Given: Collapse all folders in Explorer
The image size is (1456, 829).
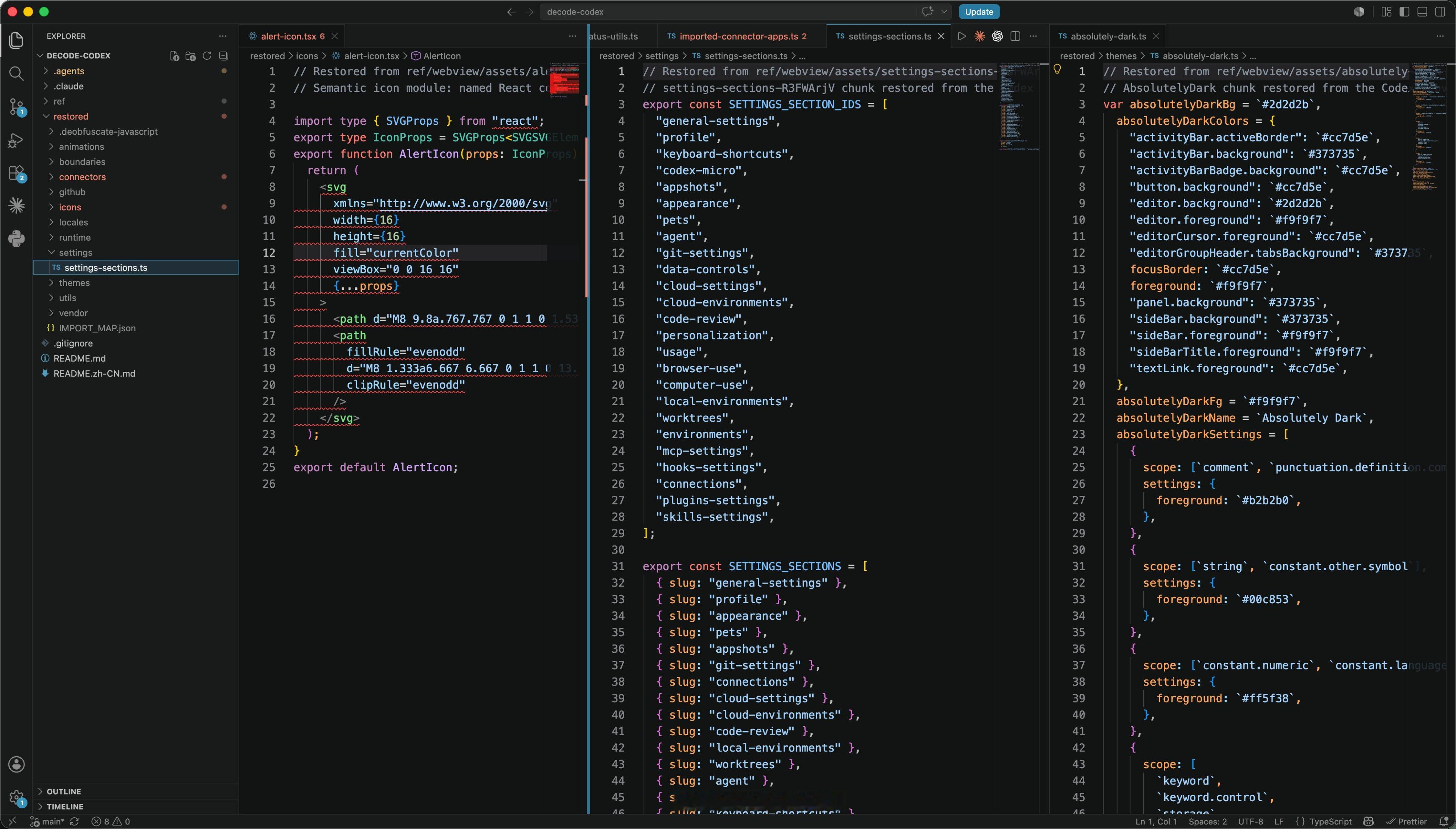Looking at the screenshot, I should point(224,56).
